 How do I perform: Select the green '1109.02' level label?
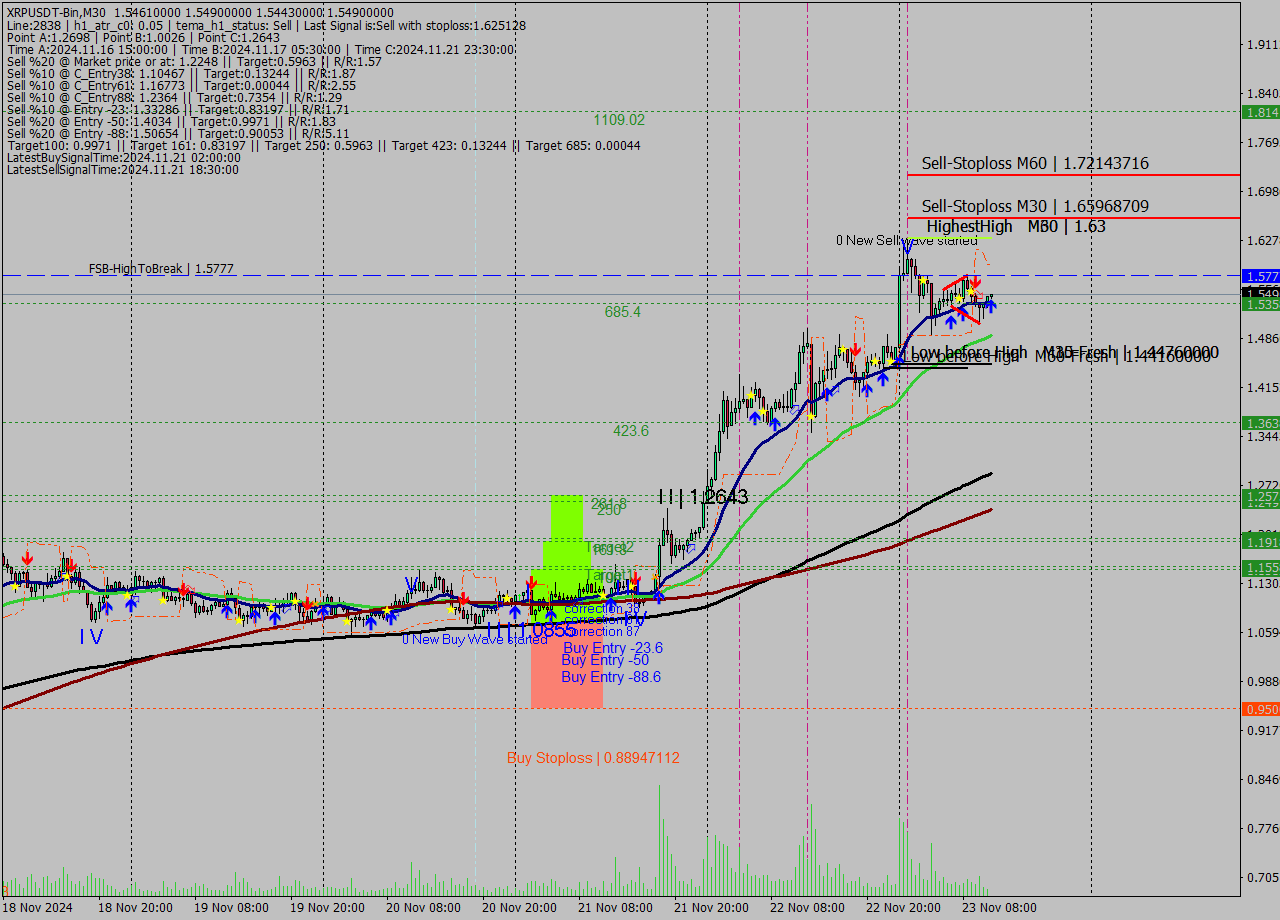pos(619,120)
